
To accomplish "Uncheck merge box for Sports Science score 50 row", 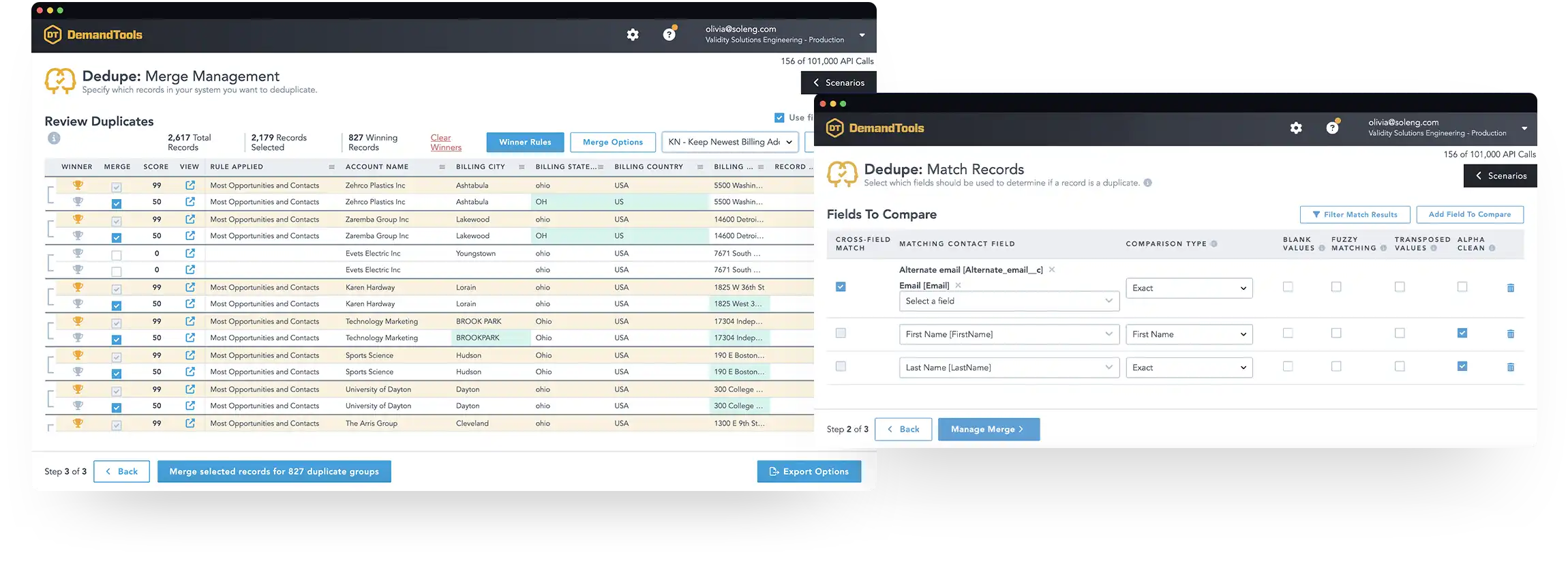I will pyautogui.click(x=117, y=374).
